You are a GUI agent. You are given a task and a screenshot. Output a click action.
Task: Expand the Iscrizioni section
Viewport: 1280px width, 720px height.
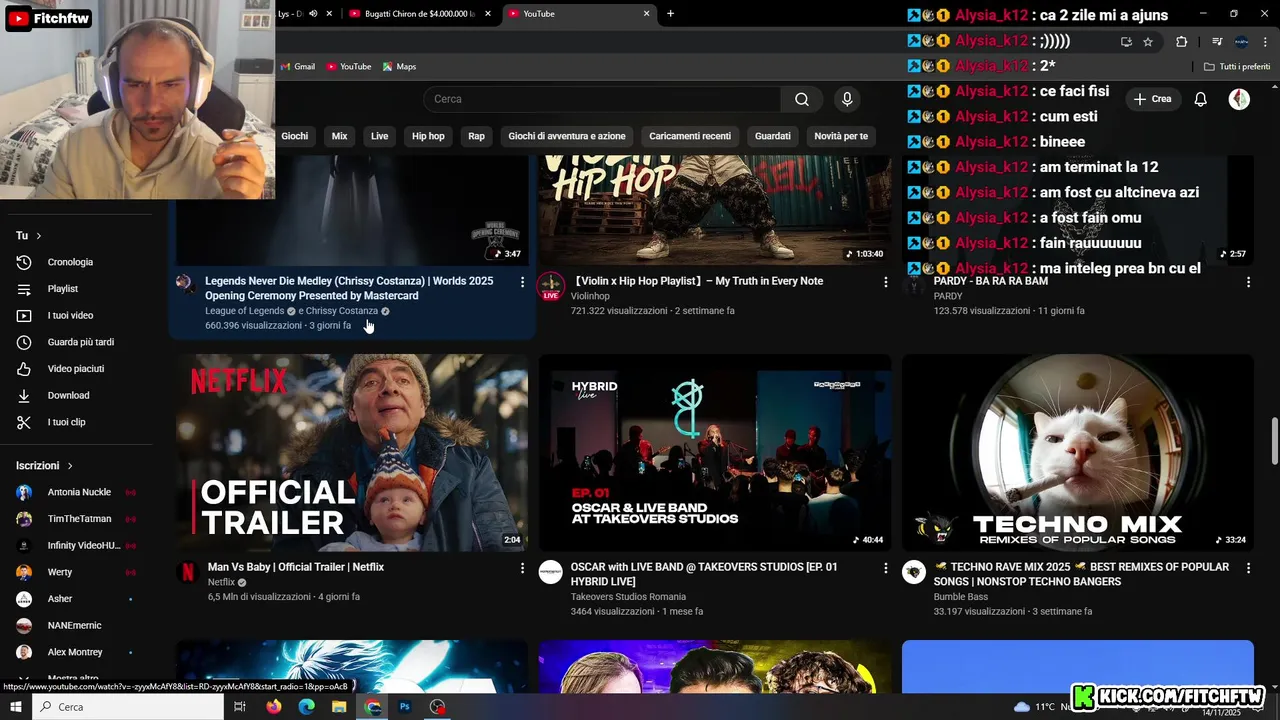coord(45,466)
